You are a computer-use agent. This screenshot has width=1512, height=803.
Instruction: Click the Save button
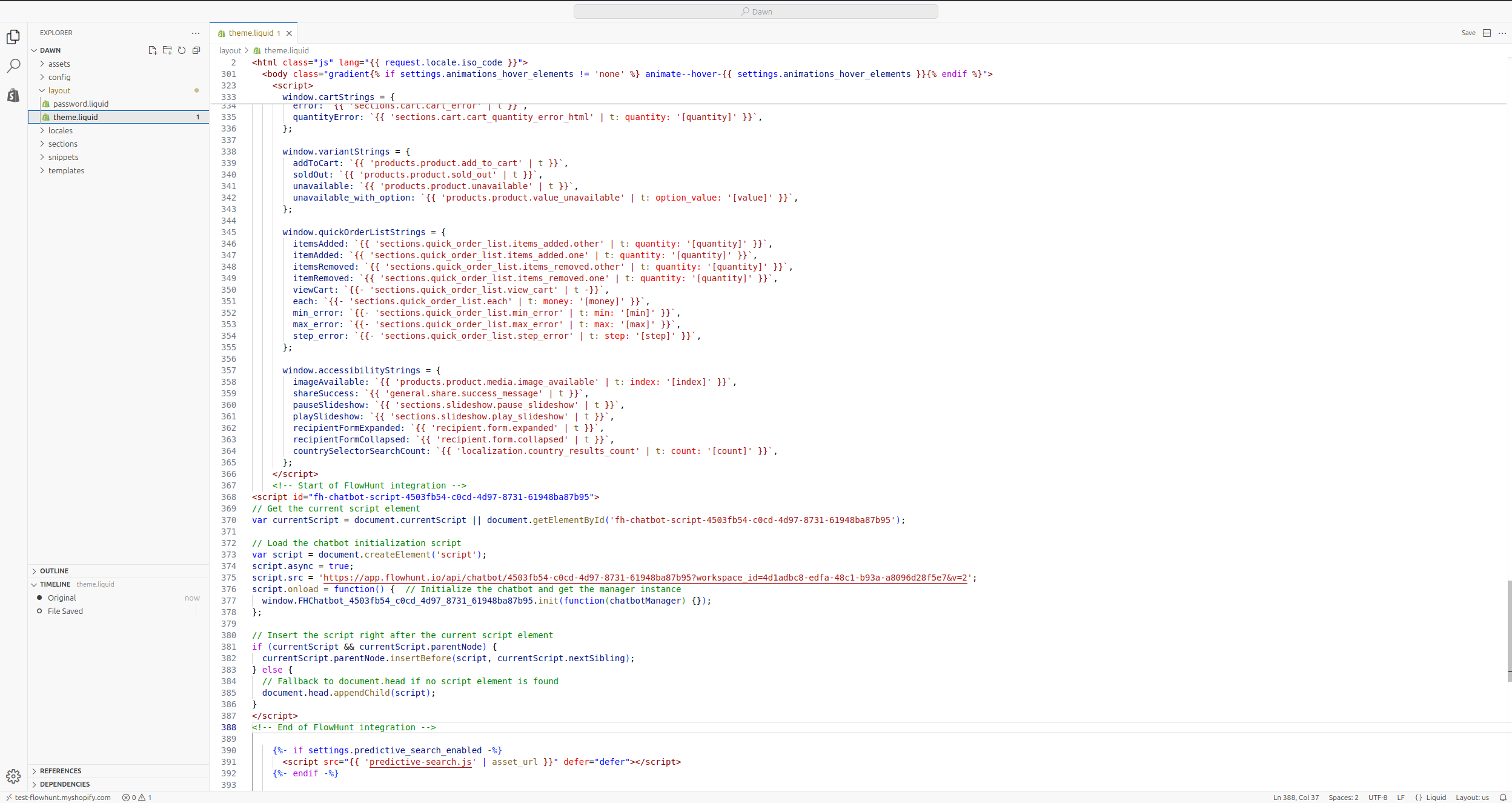coord(1468,33)
